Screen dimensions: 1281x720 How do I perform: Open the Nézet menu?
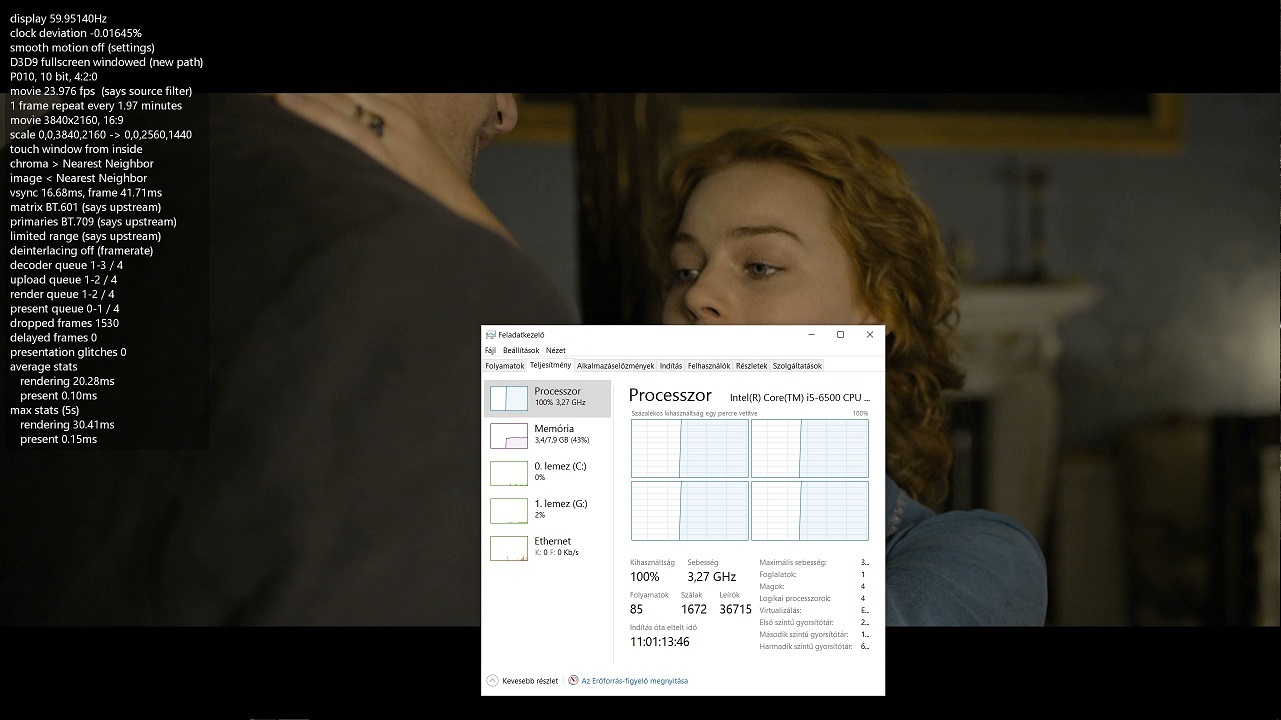tap(556, 351)
